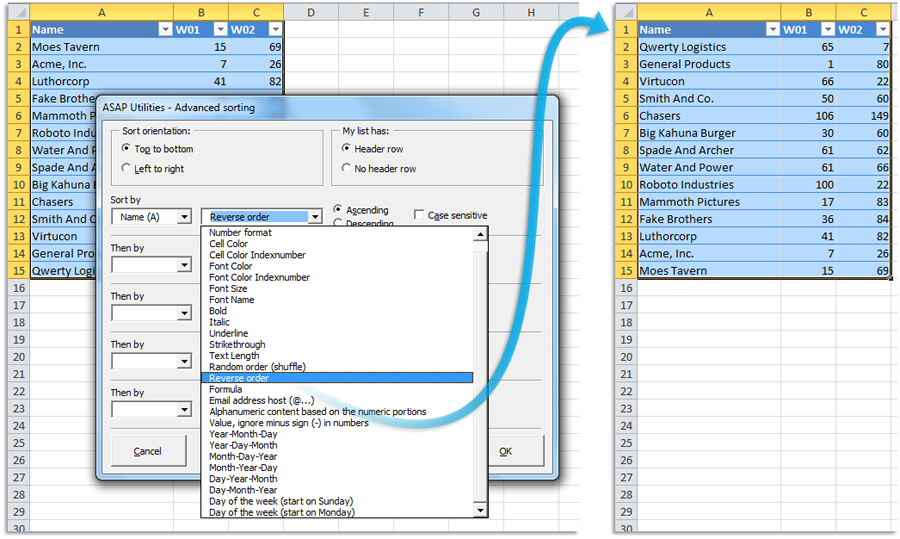Select Cell Color Indexnumber option

click(x=337, y=255)
